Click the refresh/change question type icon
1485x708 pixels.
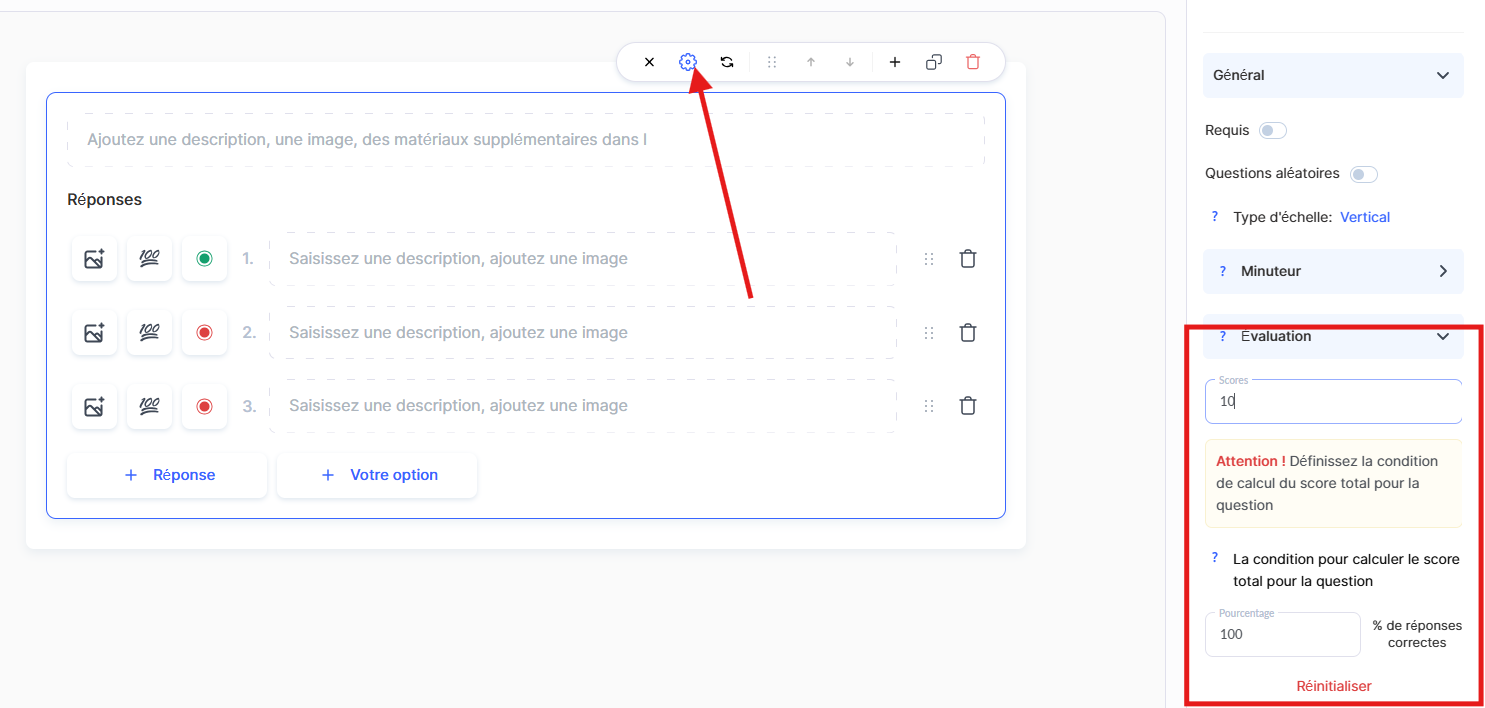[727, 62]
